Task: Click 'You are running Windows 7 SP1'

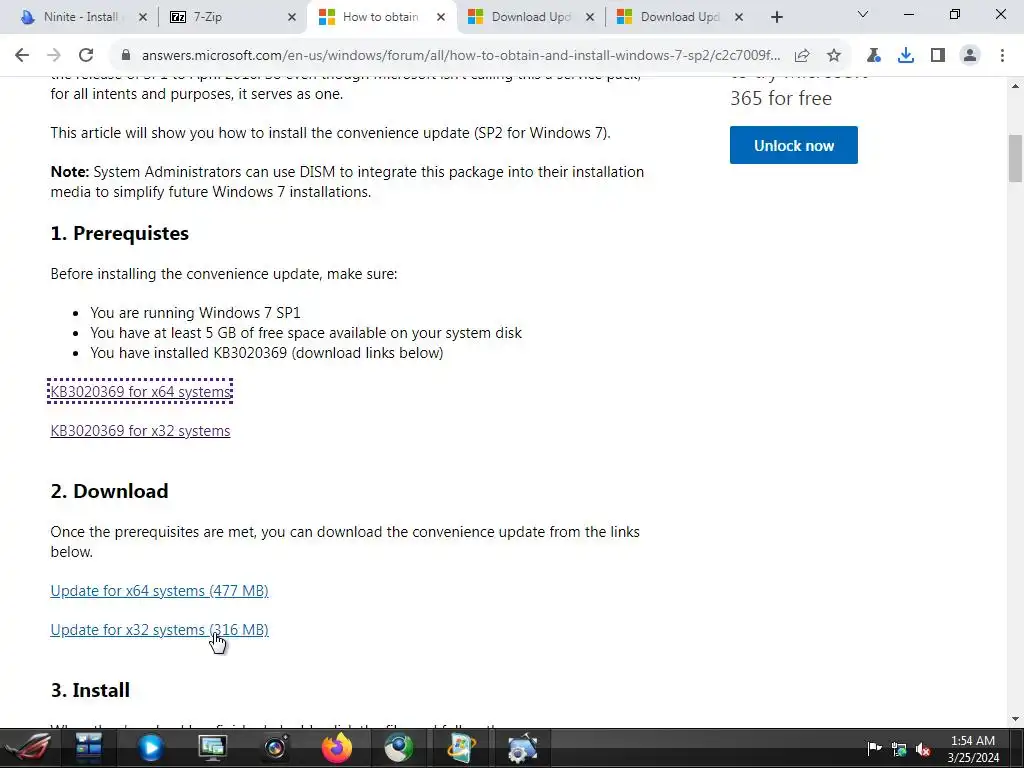Action: [x=195, y=313]
